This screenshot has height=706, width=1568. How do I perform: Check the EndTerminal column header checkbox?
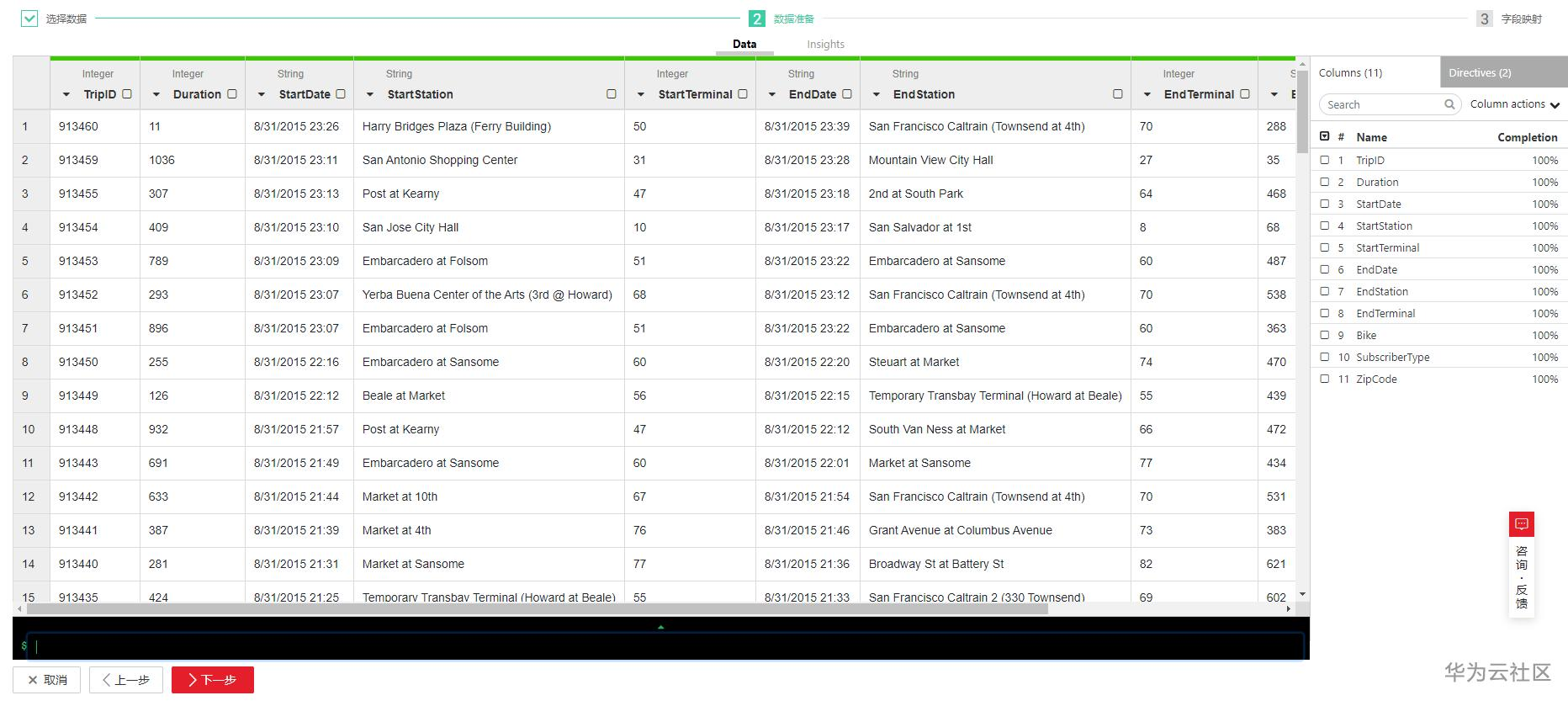[x=1245, y=94]
